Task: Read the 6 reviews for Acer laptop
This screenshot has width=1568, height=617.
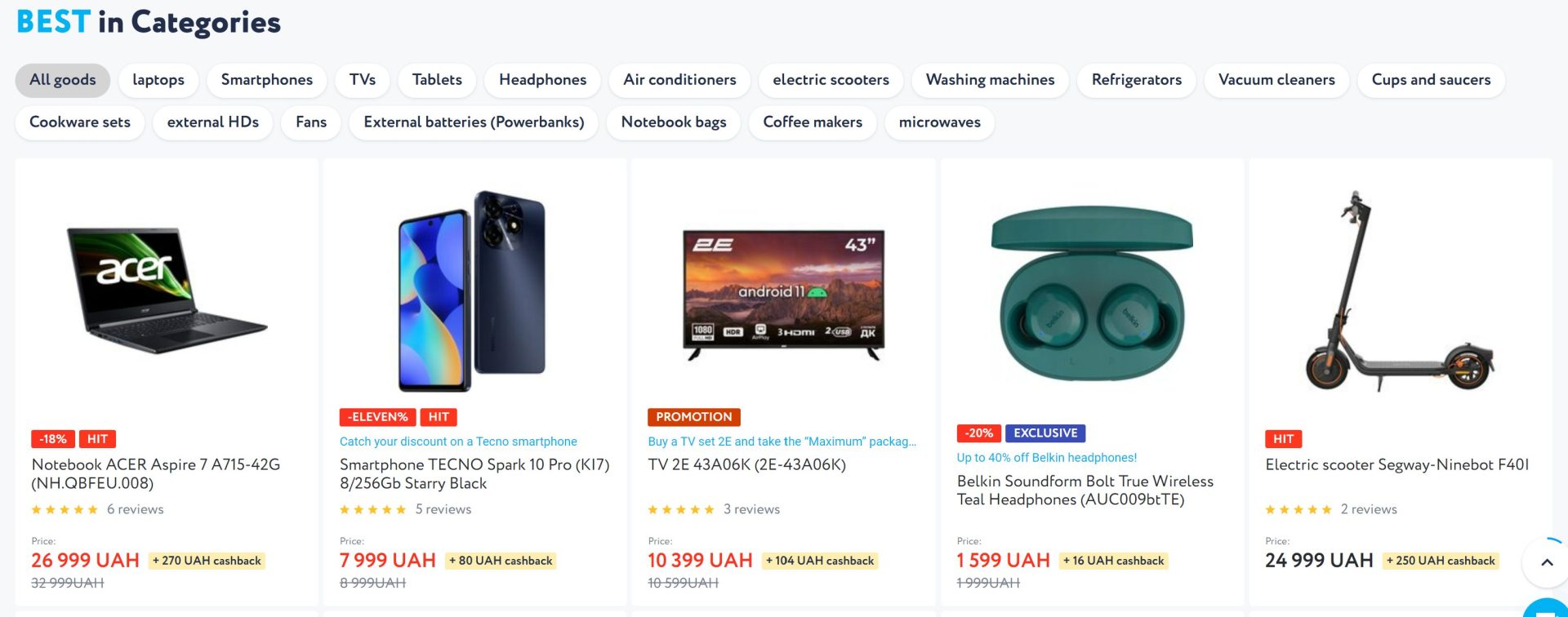Action: click(x=135, y=509)
